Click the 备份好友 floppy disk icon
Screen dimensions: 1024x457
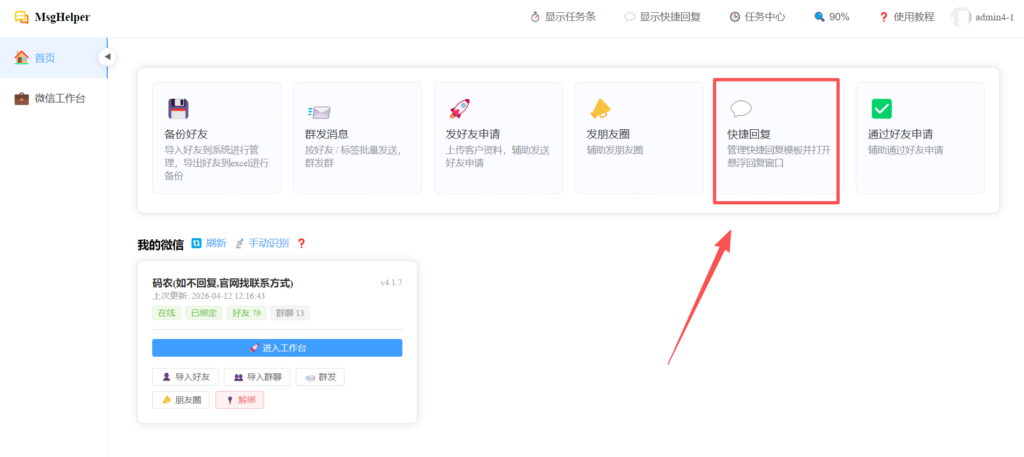[178, 109]
